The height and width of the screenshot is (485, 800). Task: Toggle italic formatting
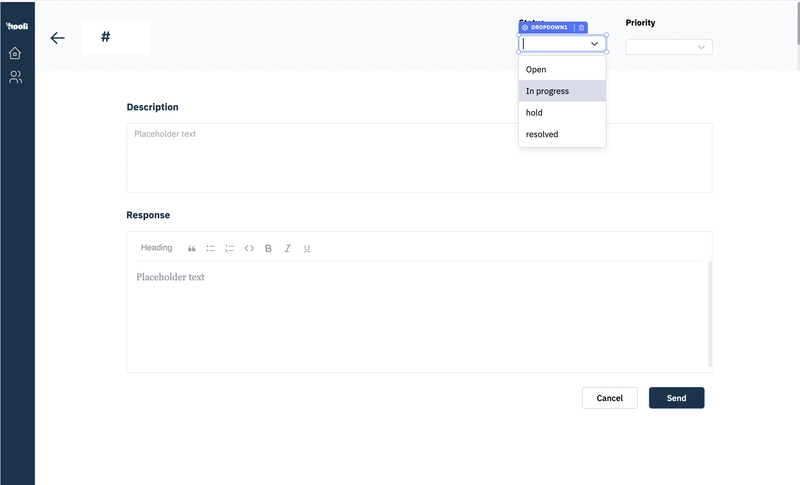coord(287,248)
